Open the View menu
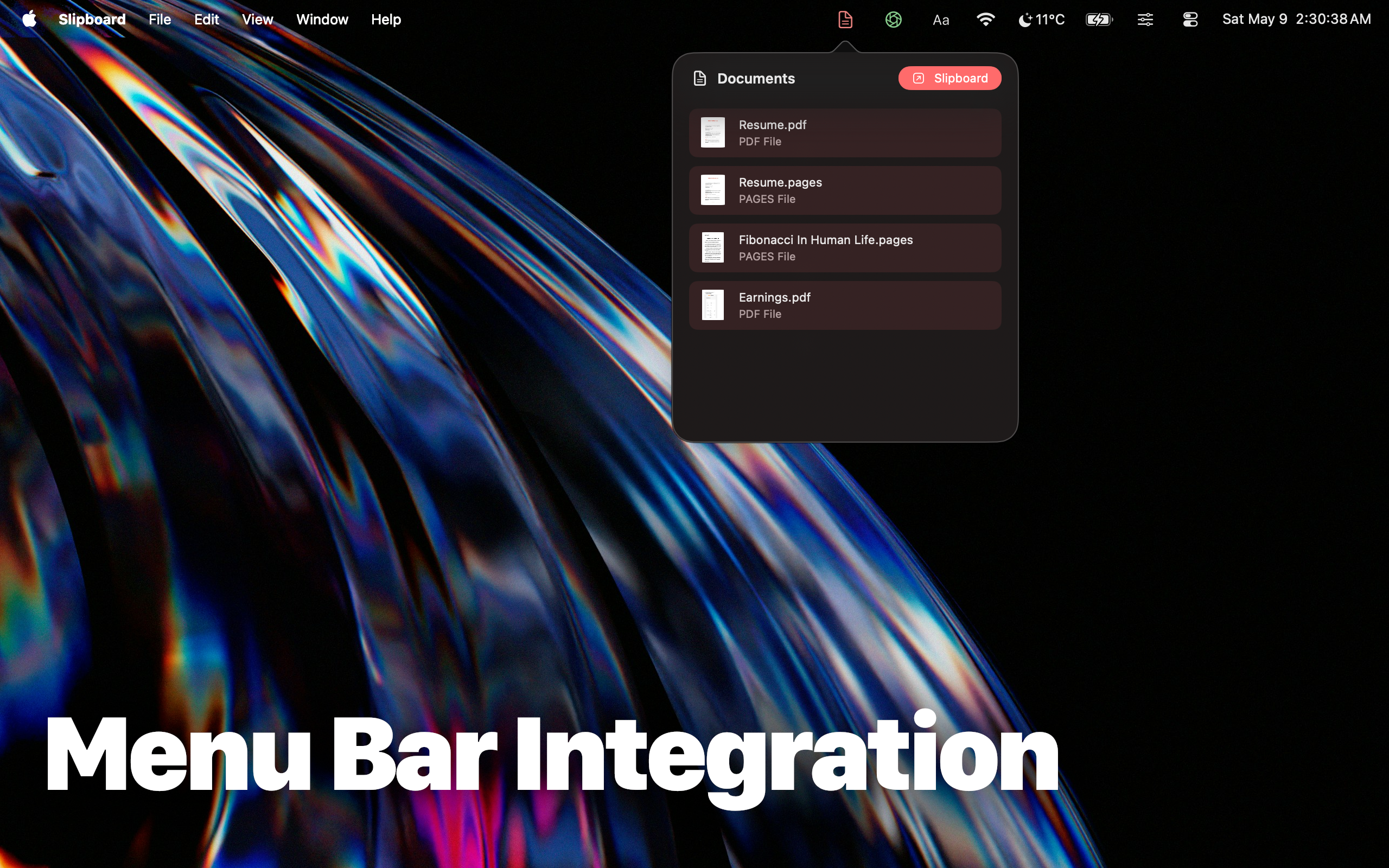The image size is (1389, 868). point(257,20)
